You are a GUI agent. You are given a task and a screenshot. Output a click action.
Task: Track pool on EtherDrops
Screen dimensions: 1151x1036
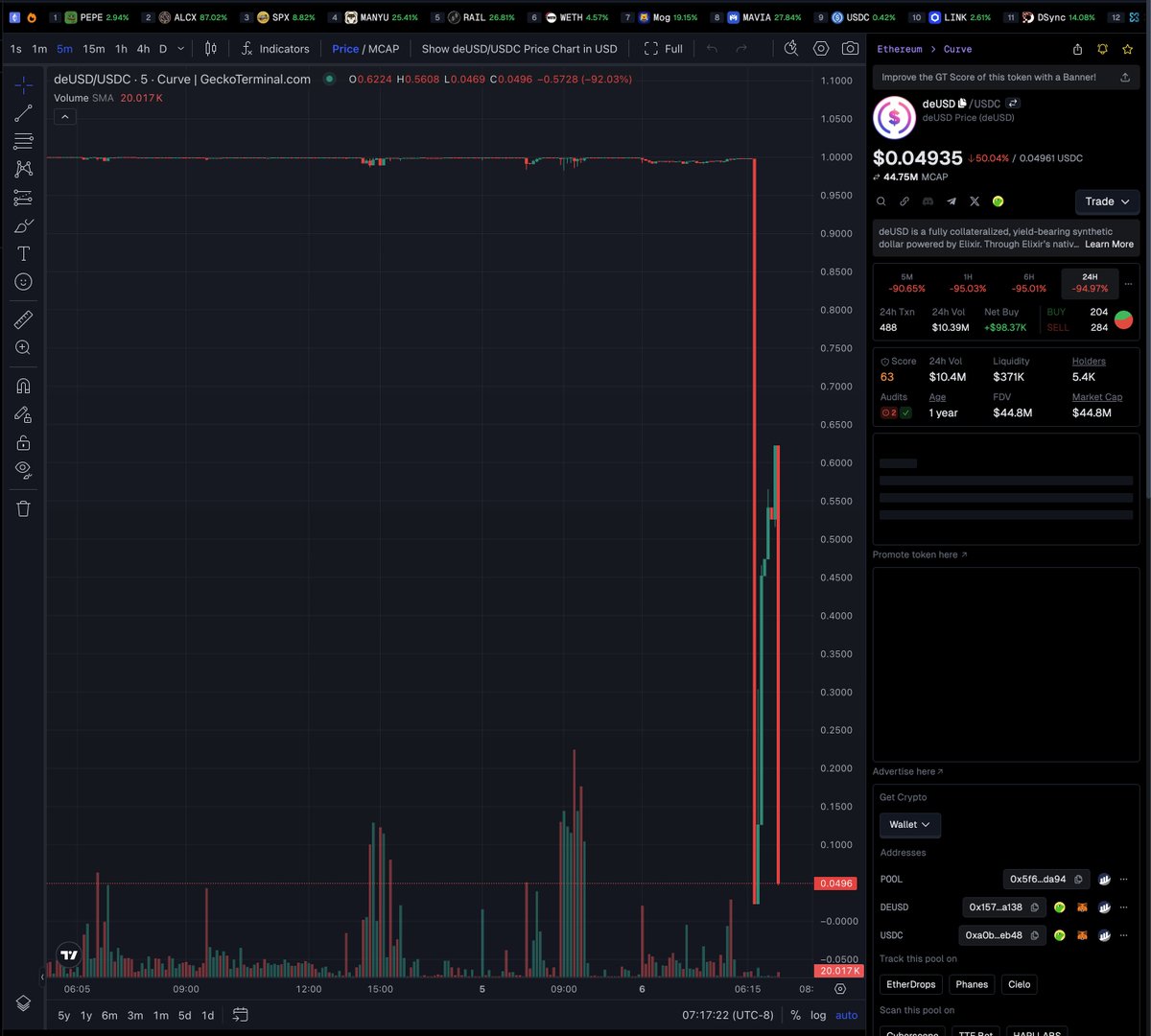(x=910, y=984)
